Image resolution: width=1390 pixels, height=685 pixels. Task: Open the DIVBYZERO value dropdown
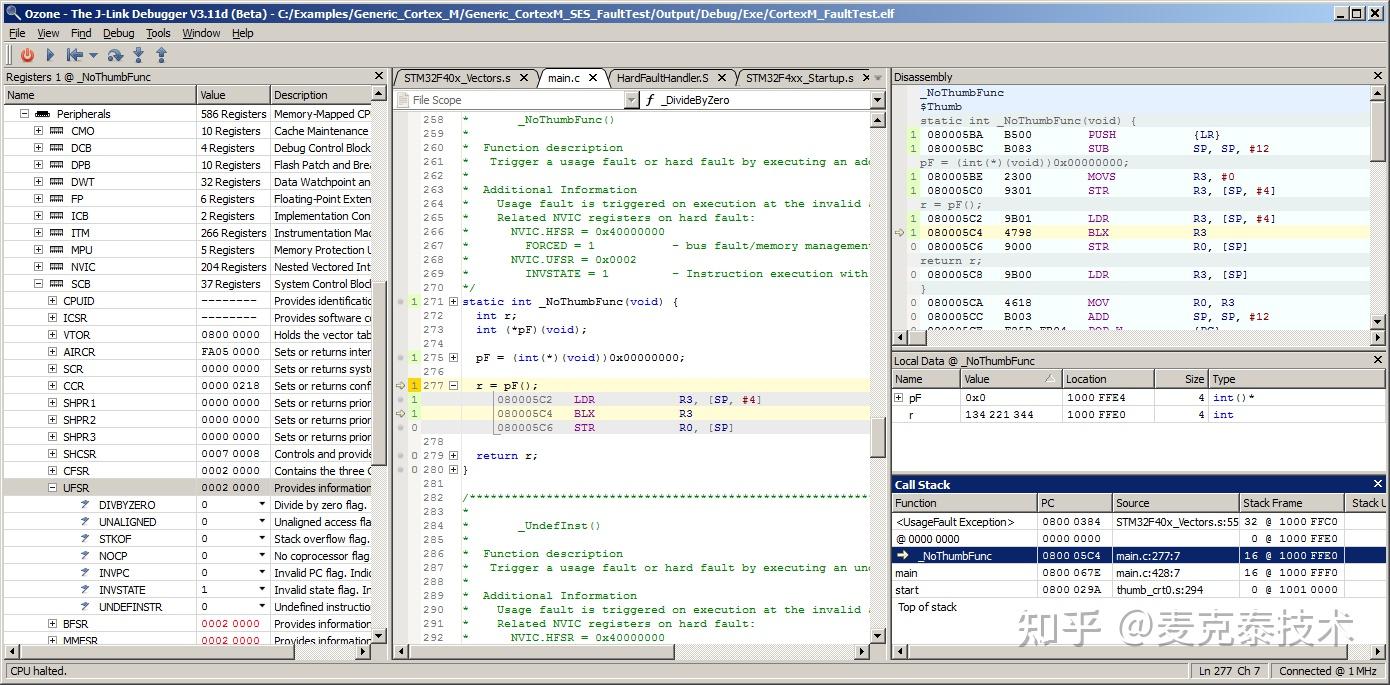click(262, 506)
